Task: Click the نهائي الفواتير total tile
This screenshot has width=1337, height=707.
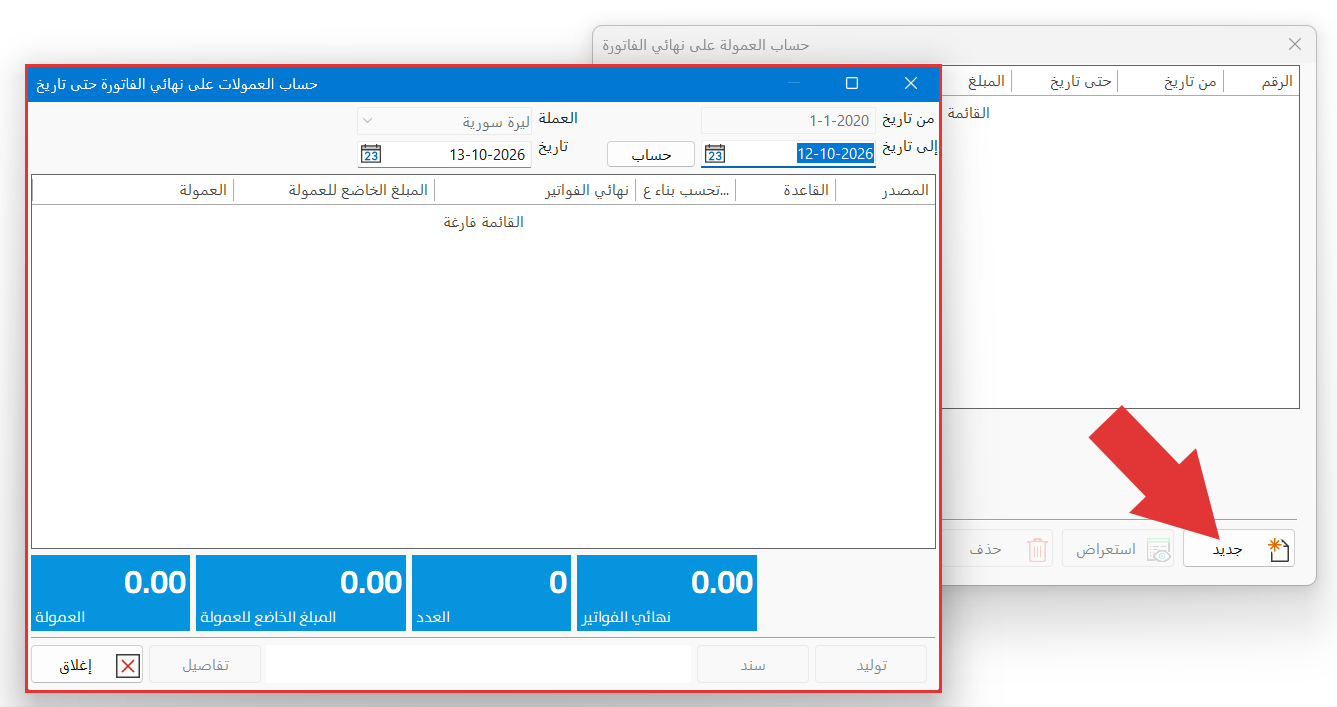Action: point(667,593)
